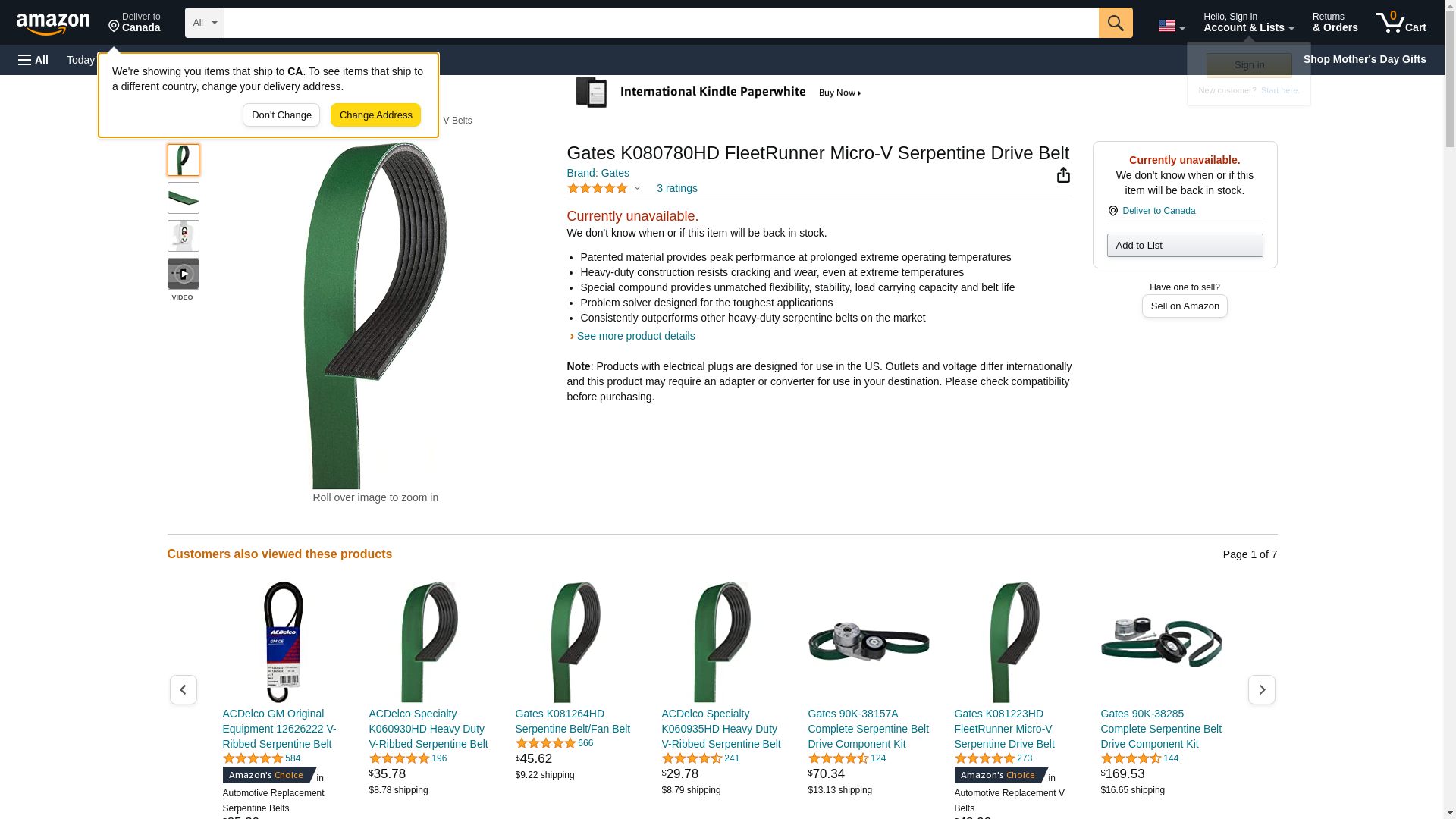Expand the search category All dropdown
The height and width of the screenshot is (819, 1456).
204,23
